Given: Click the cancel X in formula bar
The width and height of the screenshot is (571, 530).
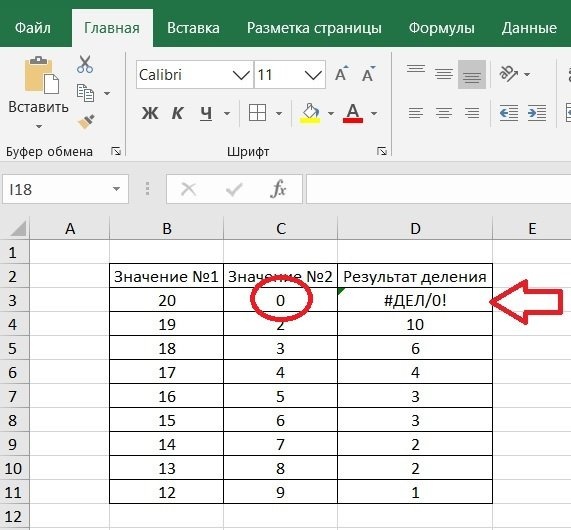Looking at the screenshot, I should click(x=189, y=189).
